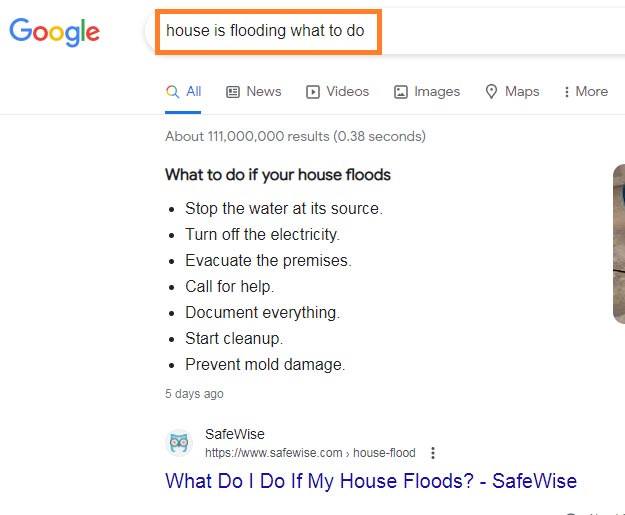
Task: Switch to the News tab
Action: click(x=254, y=91)
